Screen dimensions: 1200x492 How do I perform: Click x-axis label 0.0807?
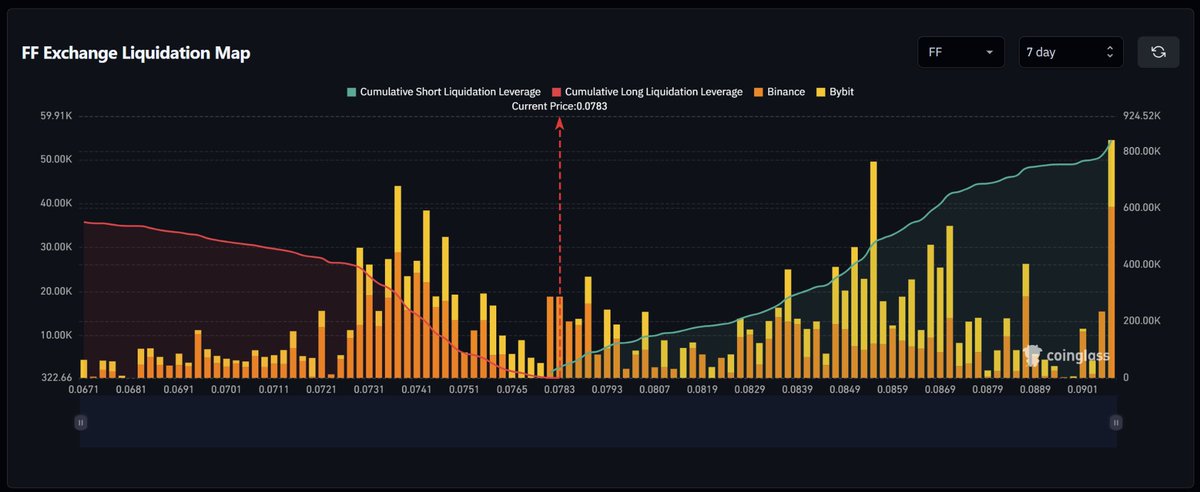pos(656,388)
